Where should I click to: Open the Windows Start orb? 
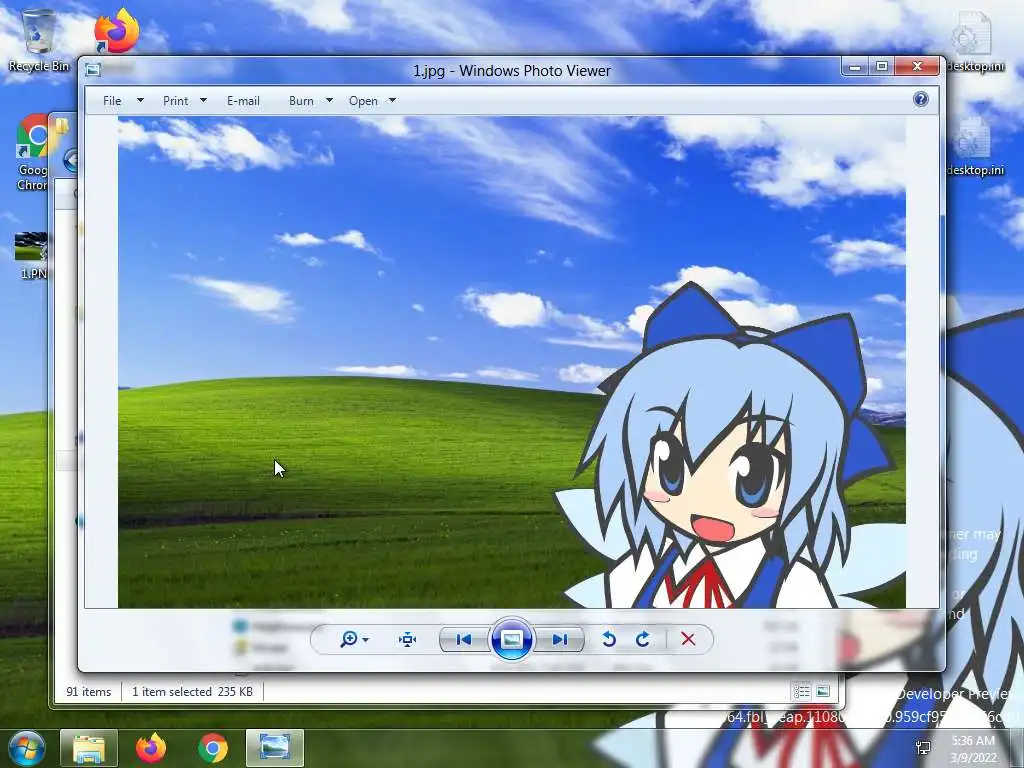26,748
